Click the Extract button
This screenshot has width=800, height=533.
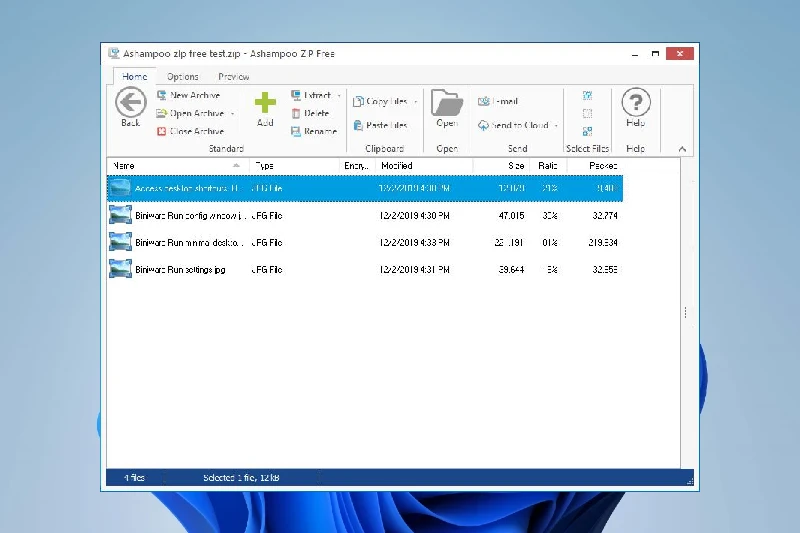coord(311,95)
